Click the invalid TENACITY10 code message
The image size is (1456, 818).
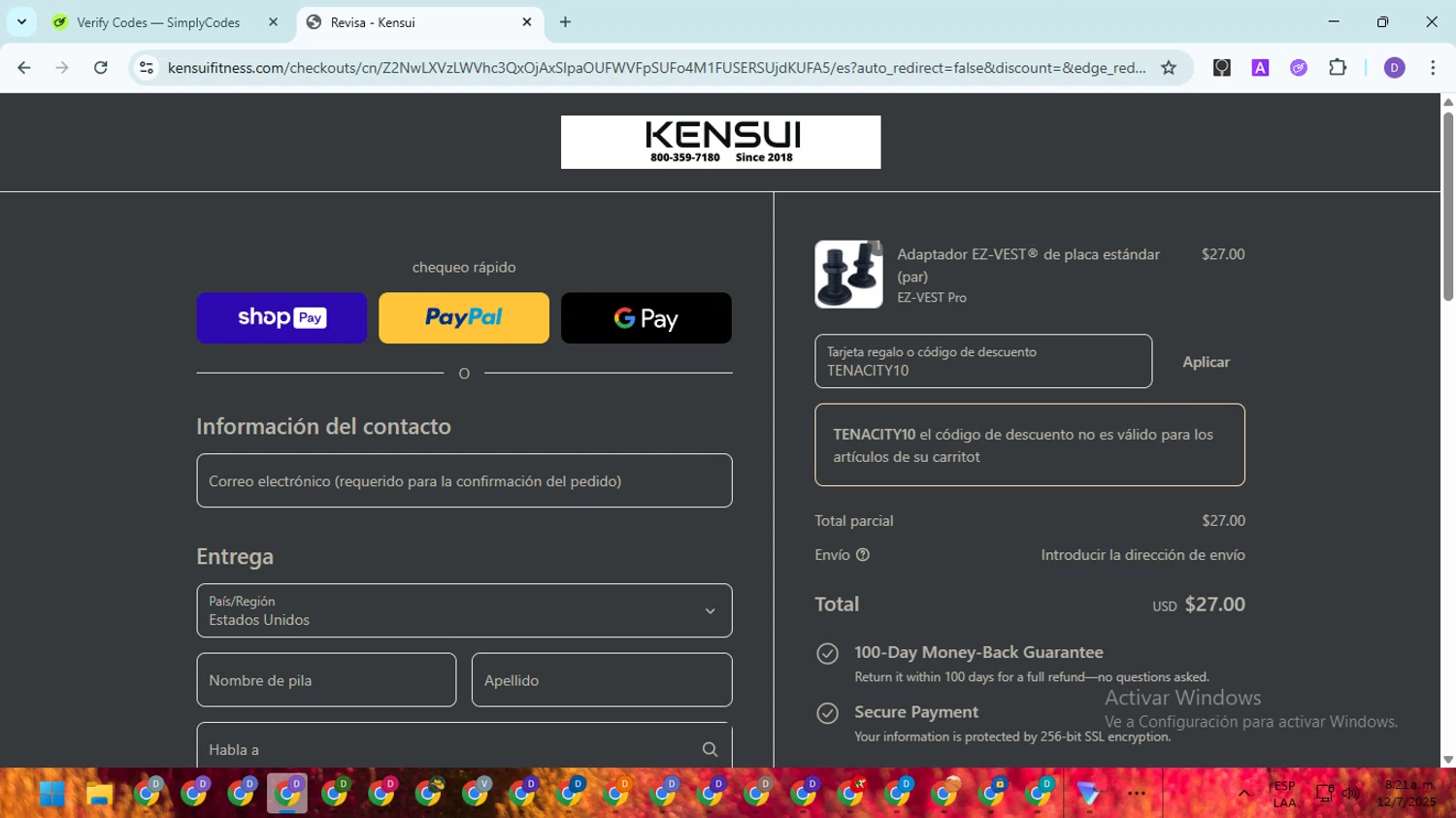[1030, 445]
